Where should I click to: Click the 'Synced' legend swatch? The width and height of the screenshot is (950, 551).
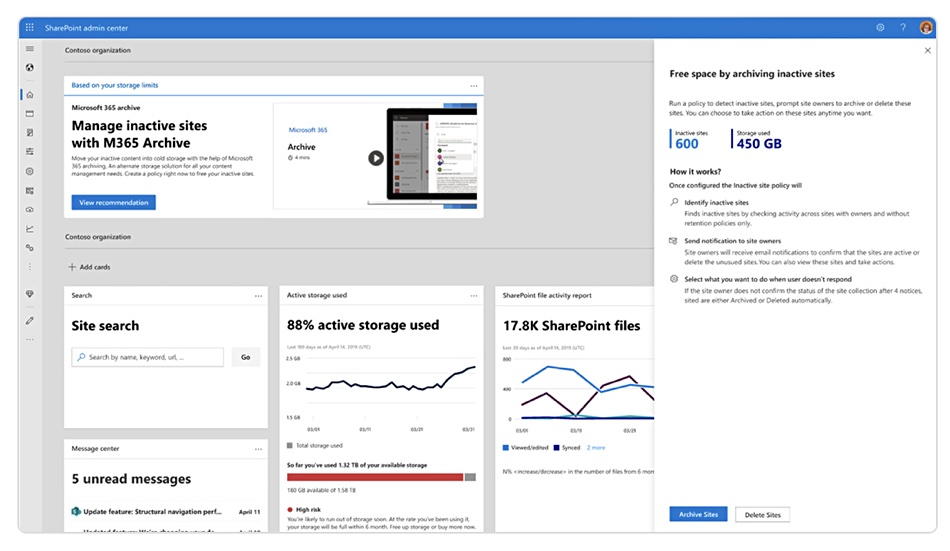pyautogui.click(x=556, y=447)
